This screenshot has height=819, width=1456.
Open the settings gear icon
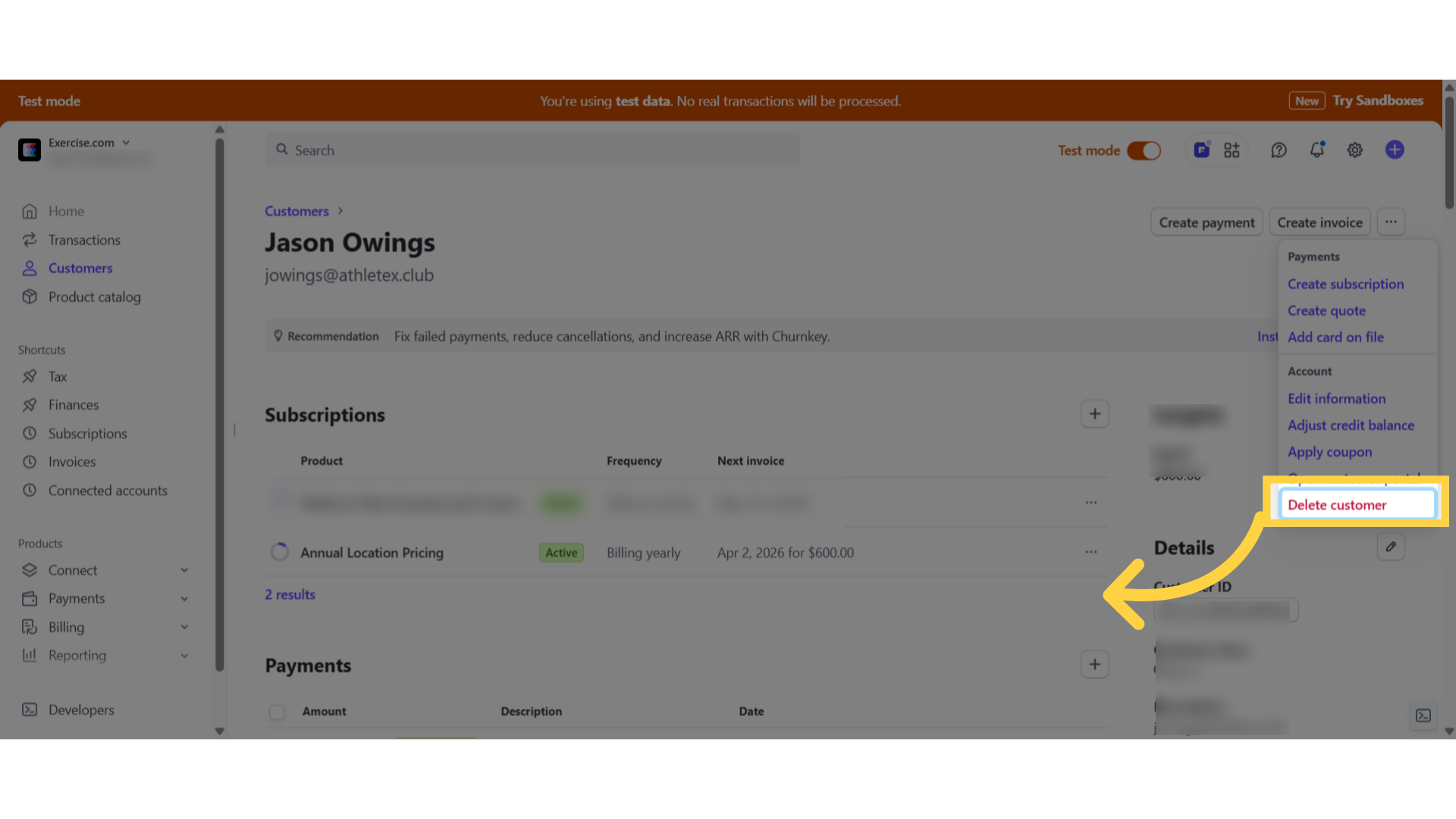click(x=1355, y=150)
